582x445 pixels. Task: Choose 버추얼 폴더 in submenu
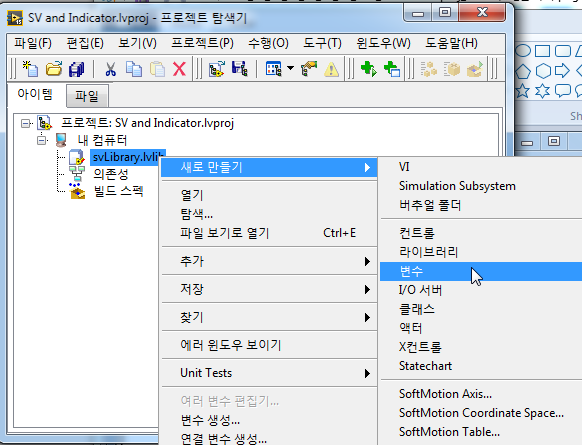point(481,205)
